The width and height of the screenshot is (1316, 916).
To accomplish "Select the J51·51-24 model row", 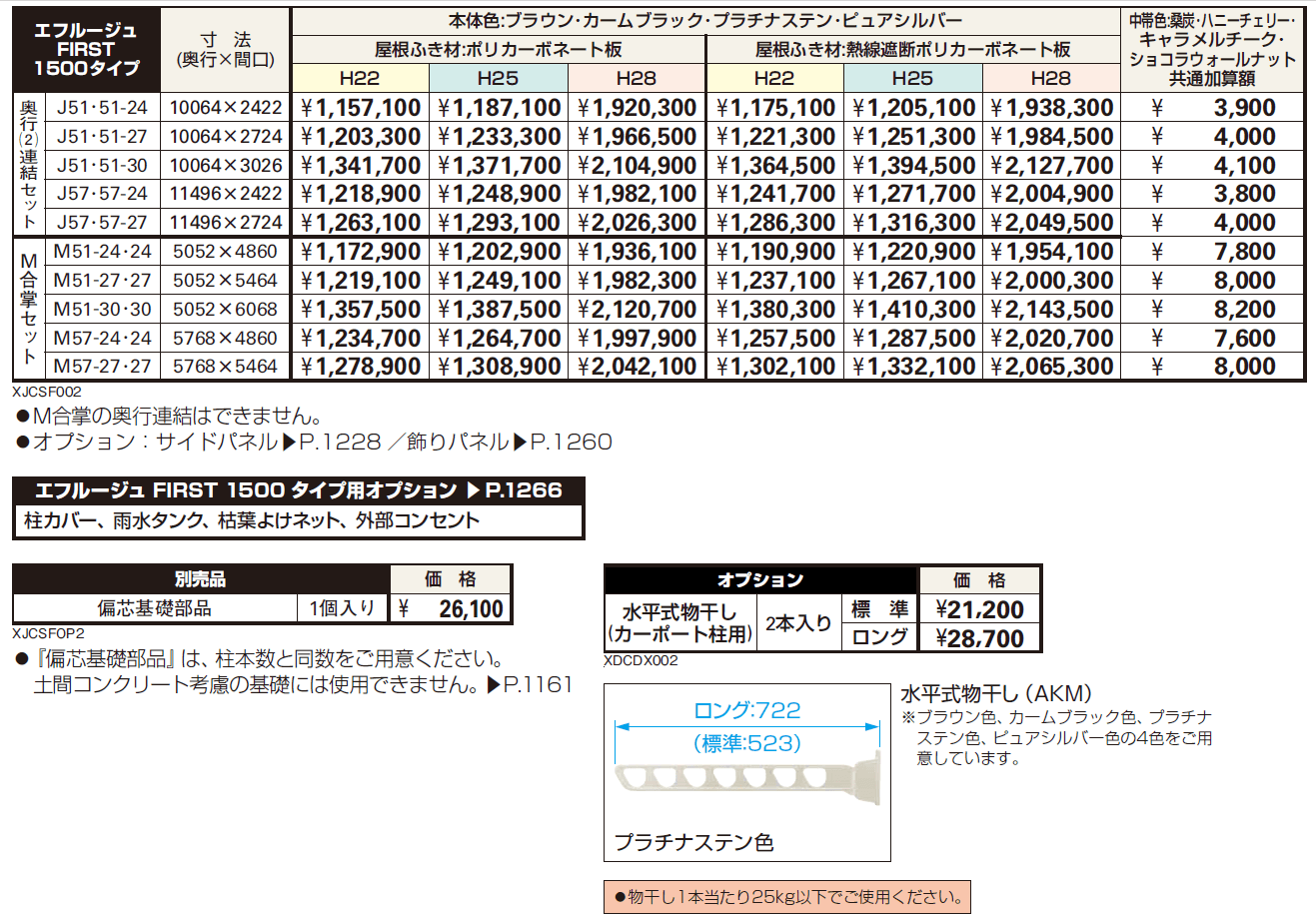I will 102,107.
